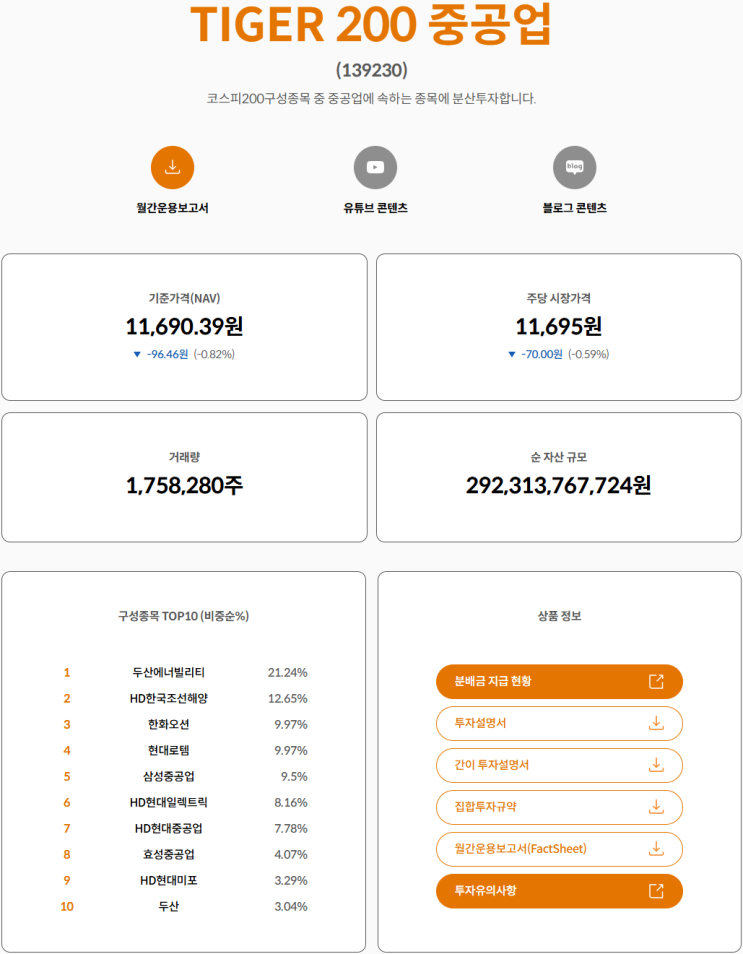Image resolution: width=743 pixels, height=954 pixels.
Task: Click the orange monthly report download icon
Action: [172, 167]
